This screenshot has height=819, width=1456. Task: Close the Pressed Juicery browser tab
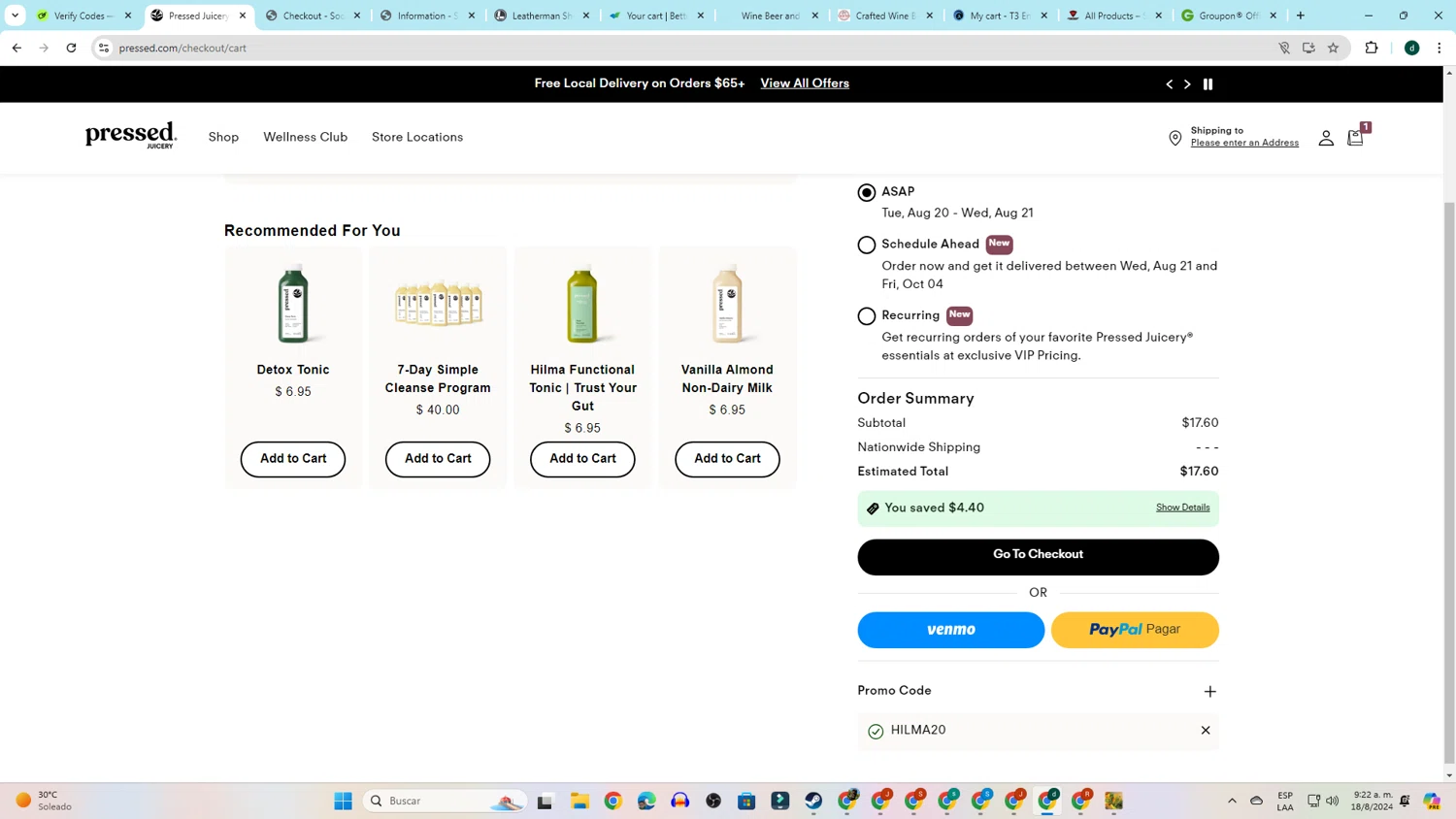coord(243,16)
